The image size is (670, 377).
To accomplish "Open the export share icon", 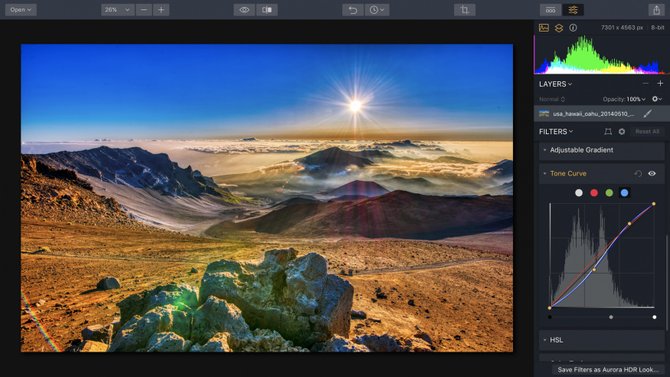I will [656, 10].
